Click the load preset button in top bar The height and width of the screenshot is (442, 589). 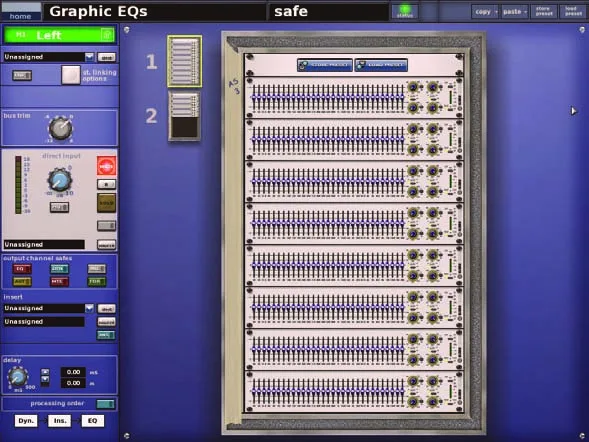pyautogui.click(x=573, y=12)
